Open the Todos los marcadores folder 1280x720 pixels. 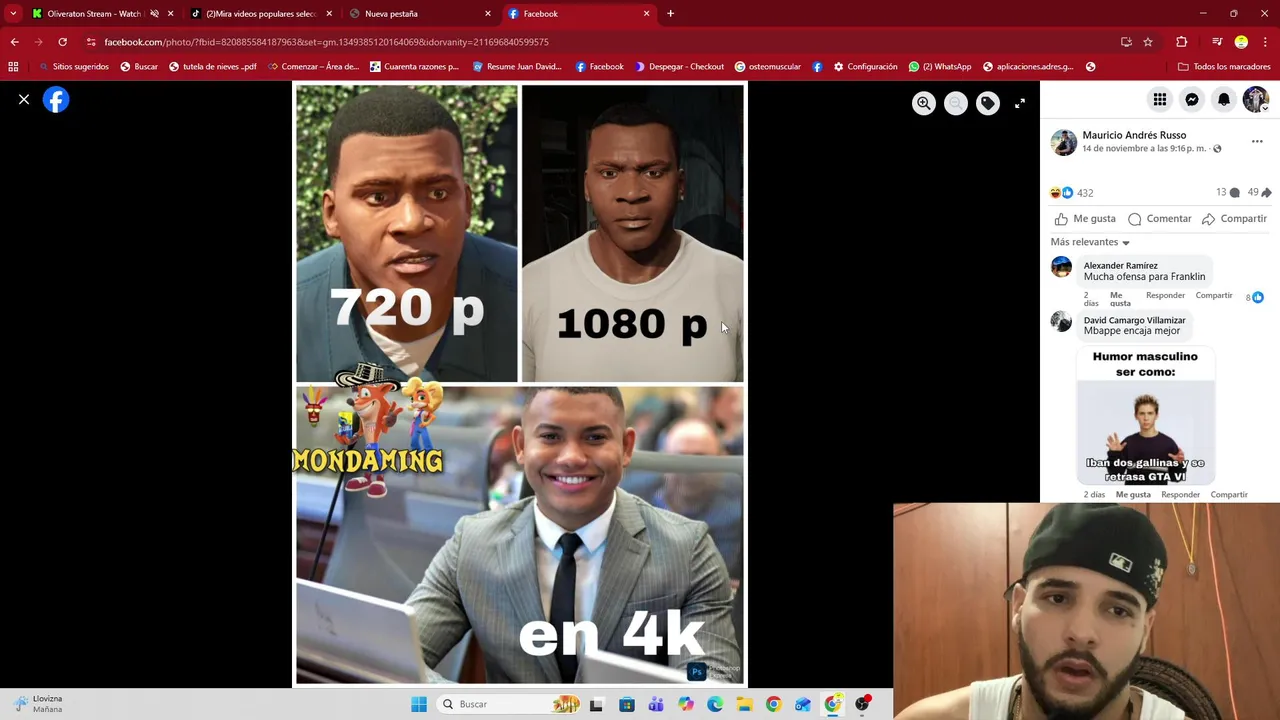tap(1224, 67)
